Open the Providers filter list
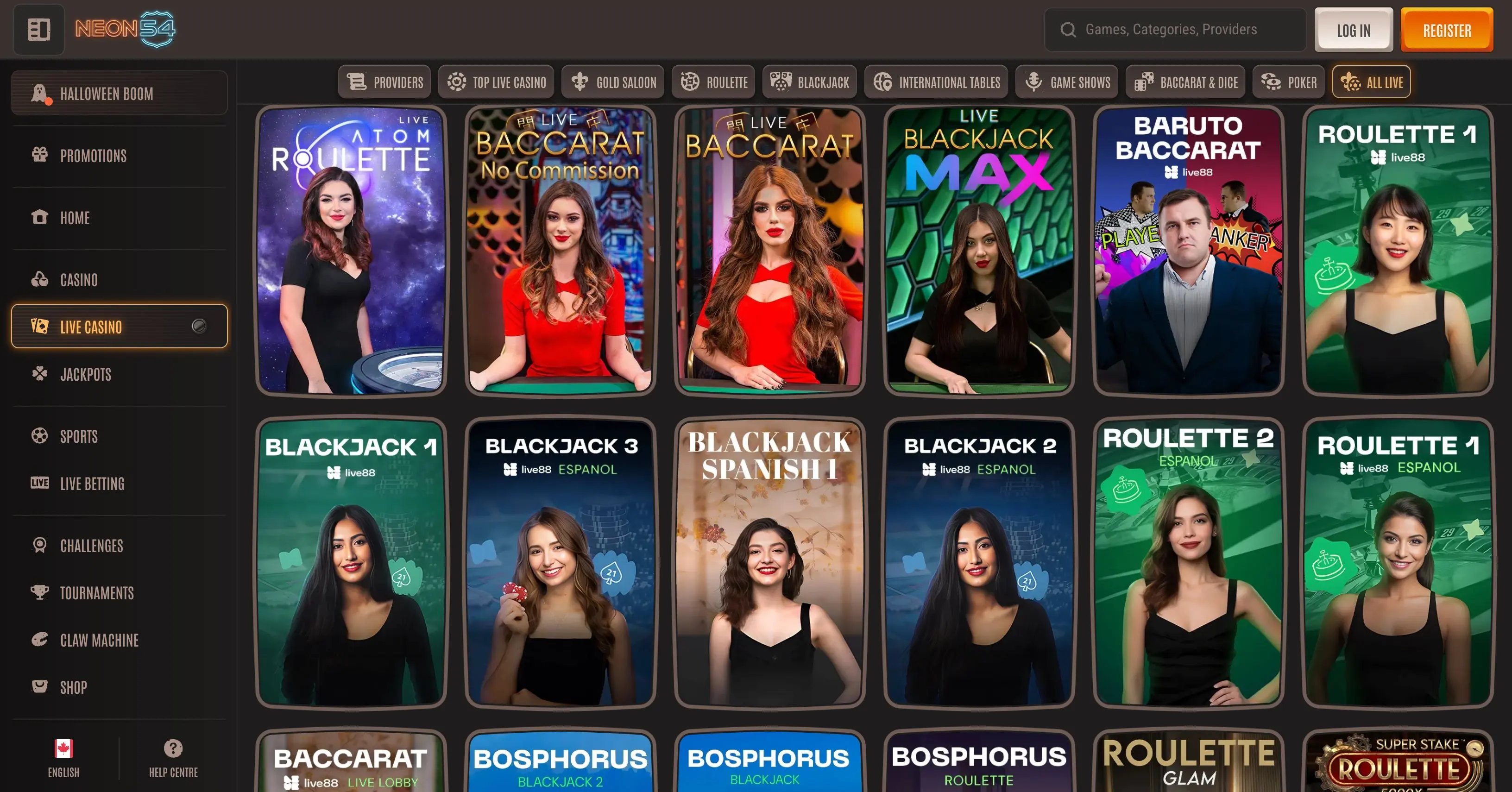The width and height of the screenshot is (1512, 792). point(384,82)
